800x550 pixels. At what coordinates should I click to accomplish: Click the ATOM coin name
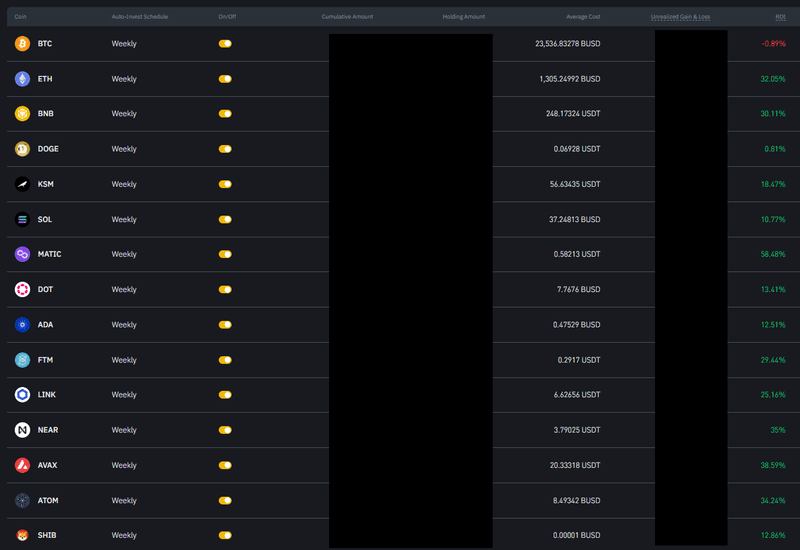[x=47, y=500]
